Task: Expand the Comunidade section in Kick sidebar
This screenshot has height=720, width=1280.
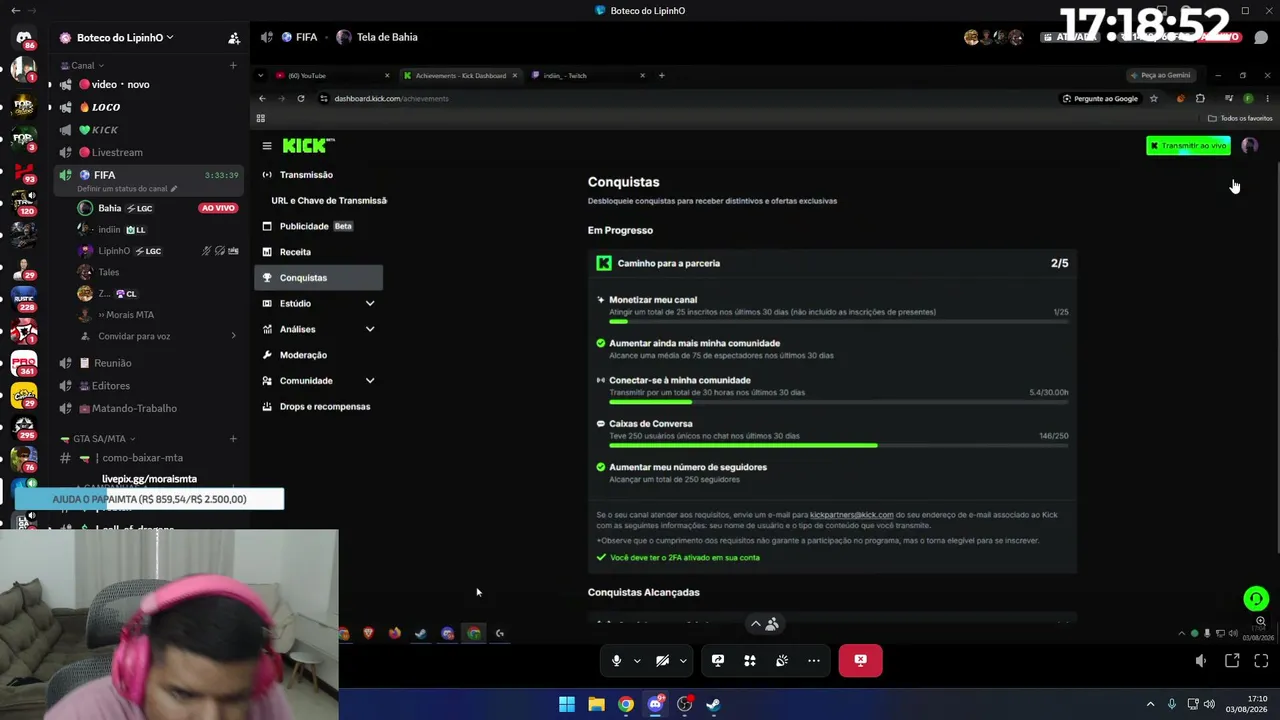Action: [x=370, y=381]
